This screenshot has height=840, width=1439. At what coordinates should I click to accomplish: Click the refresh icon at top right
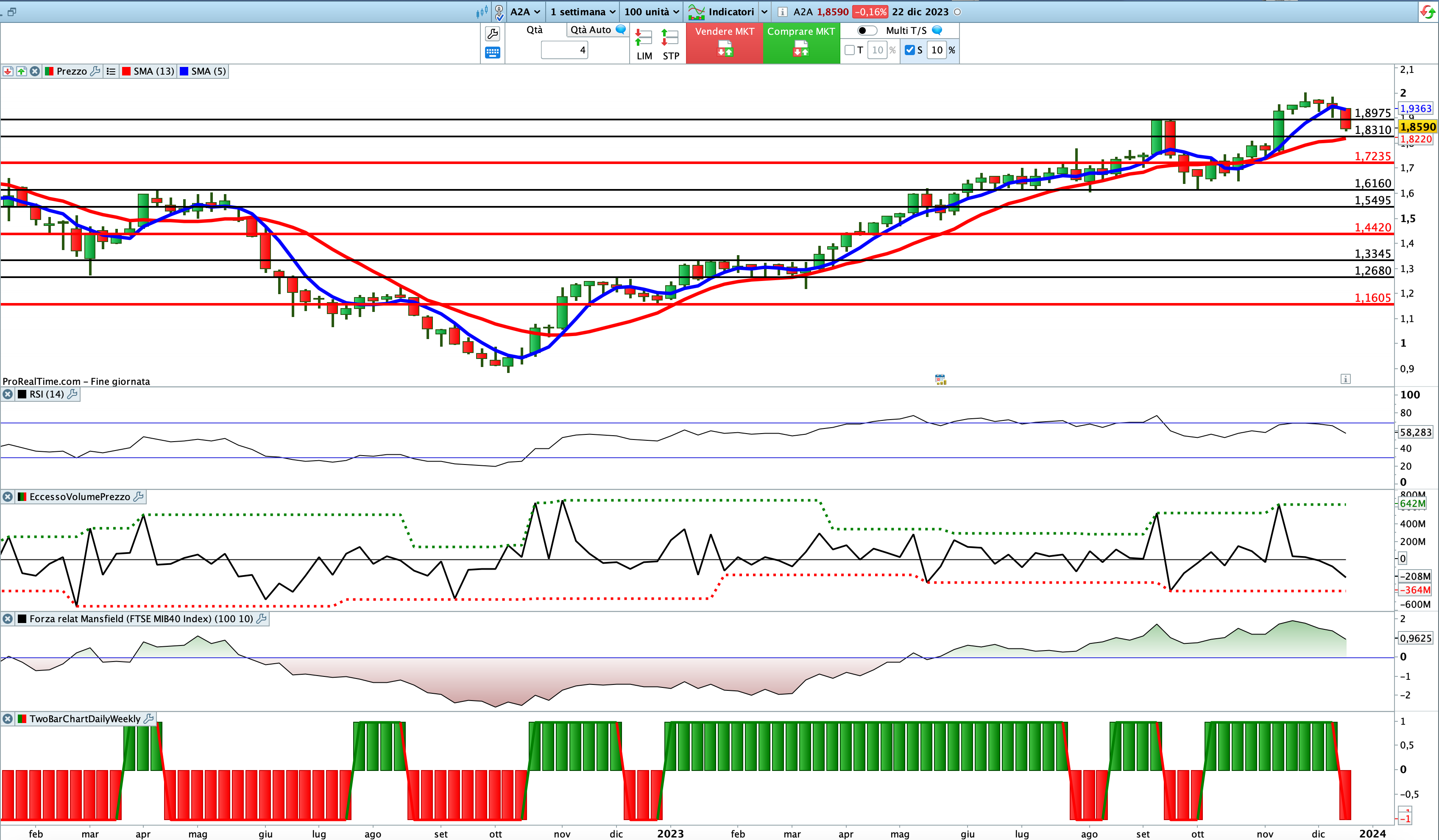pyautogui.click(x=1428, y=12)
